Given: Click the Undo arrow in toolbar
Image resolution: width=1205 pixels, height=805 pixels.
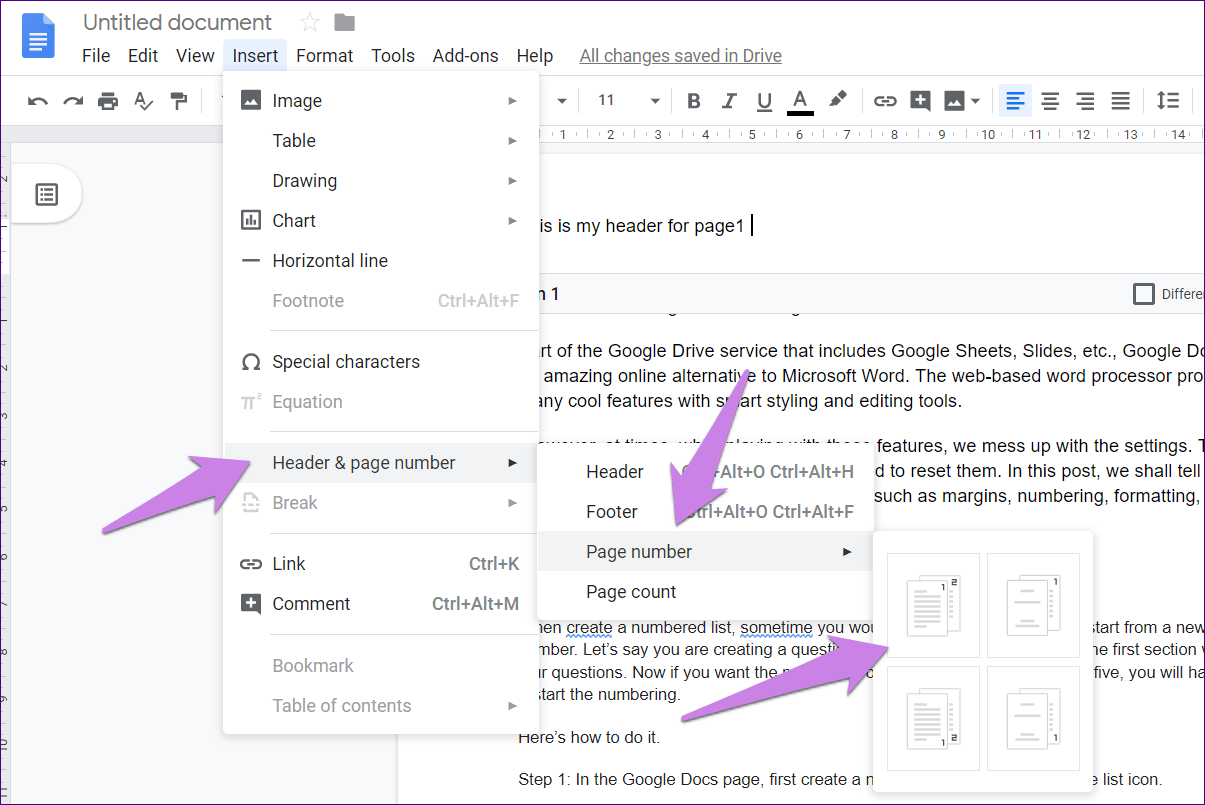Looking at the screenshot, I should pos(38,100).
